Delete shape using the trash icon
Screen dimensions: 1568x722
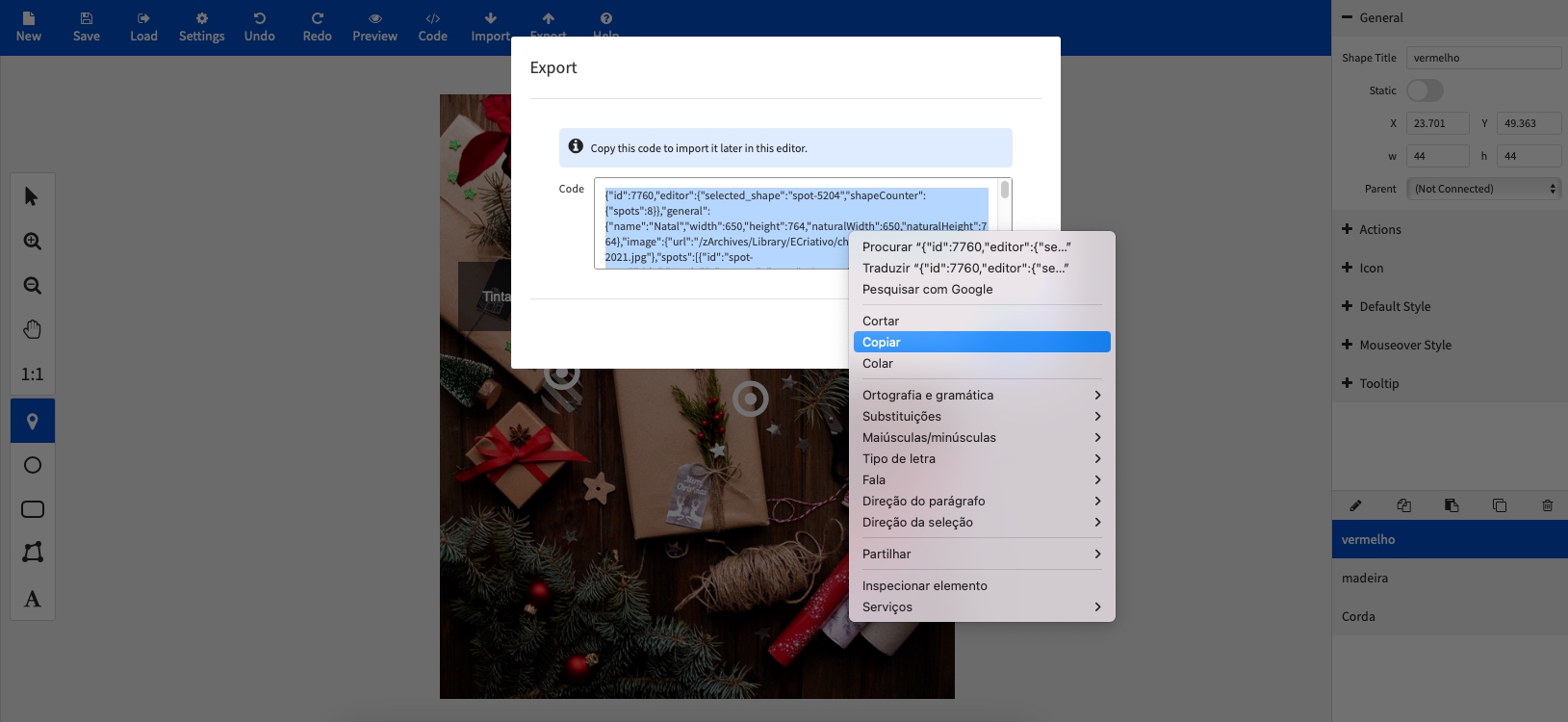coord(1548,505)
